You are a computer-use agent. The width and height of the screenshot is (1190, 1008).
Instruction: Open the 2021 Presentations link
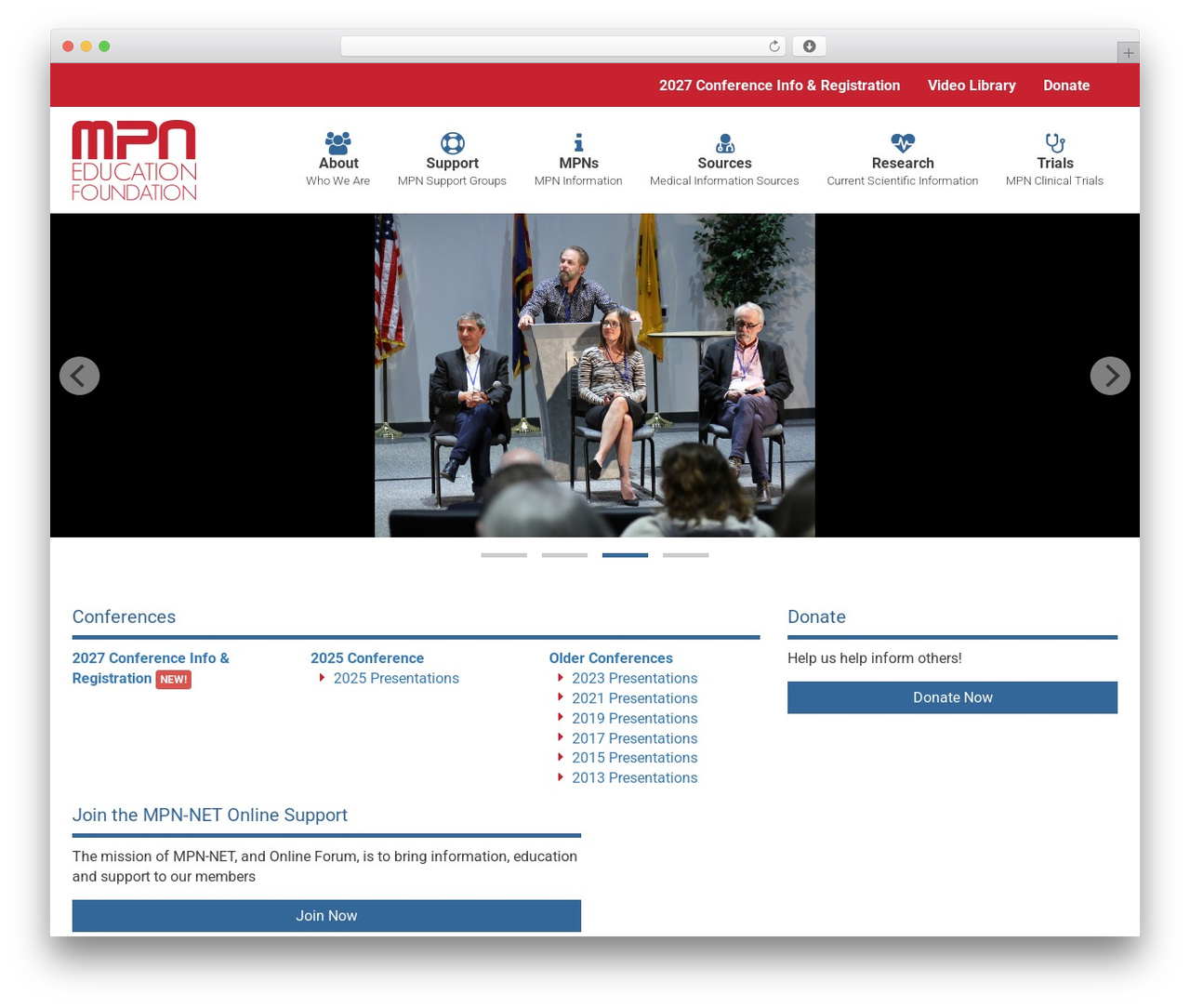pyautogui.click(x=634, y=698)
